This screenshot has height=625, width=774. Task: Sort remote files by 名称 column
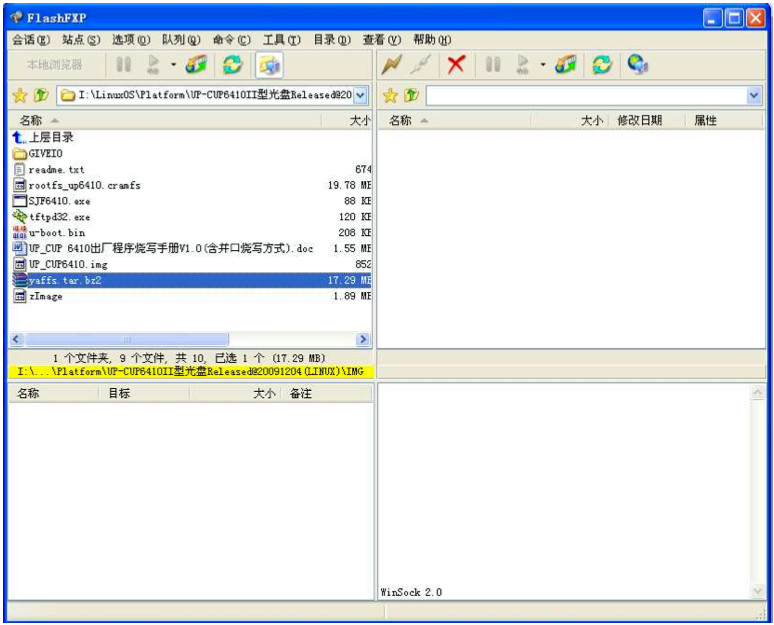(x=455, y=120)
